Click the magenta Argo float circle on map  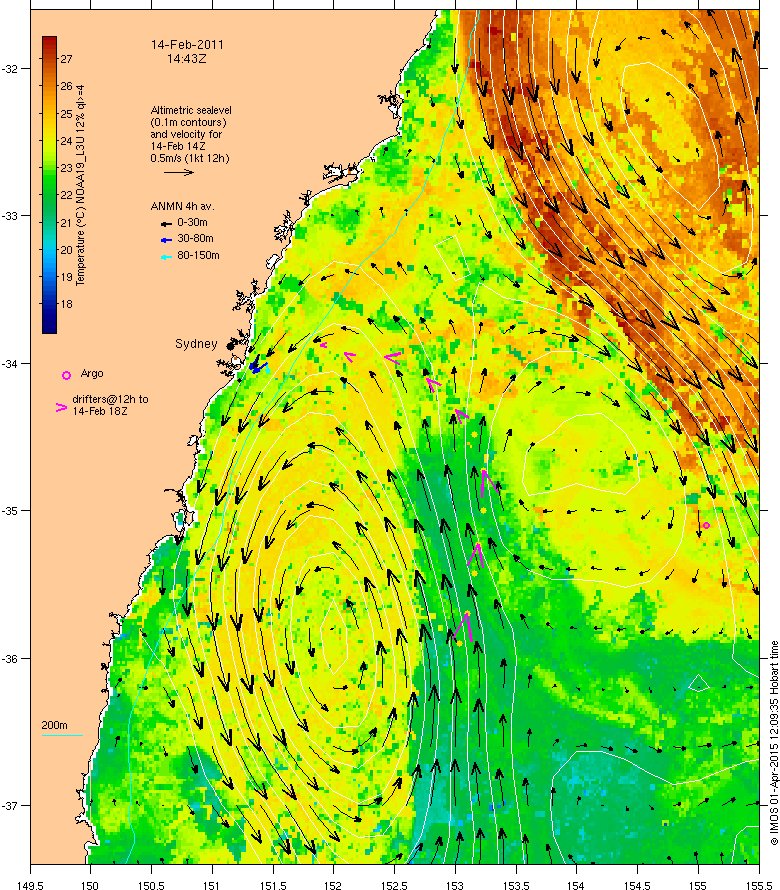coord(706,526)
